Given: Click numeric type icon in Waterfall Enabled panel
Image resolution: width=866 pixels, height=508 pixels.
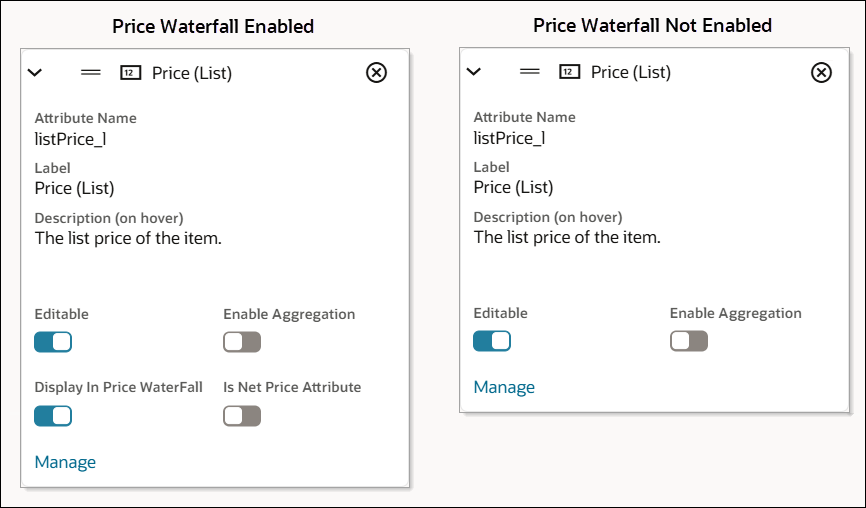Looking at the screenshot, I should (130, 72).
